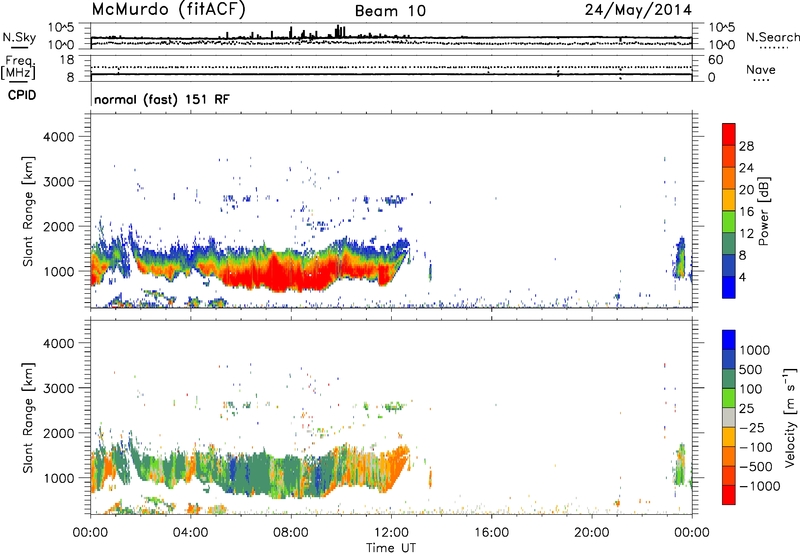Click the Beam 10 label

(x=390, y=11)
